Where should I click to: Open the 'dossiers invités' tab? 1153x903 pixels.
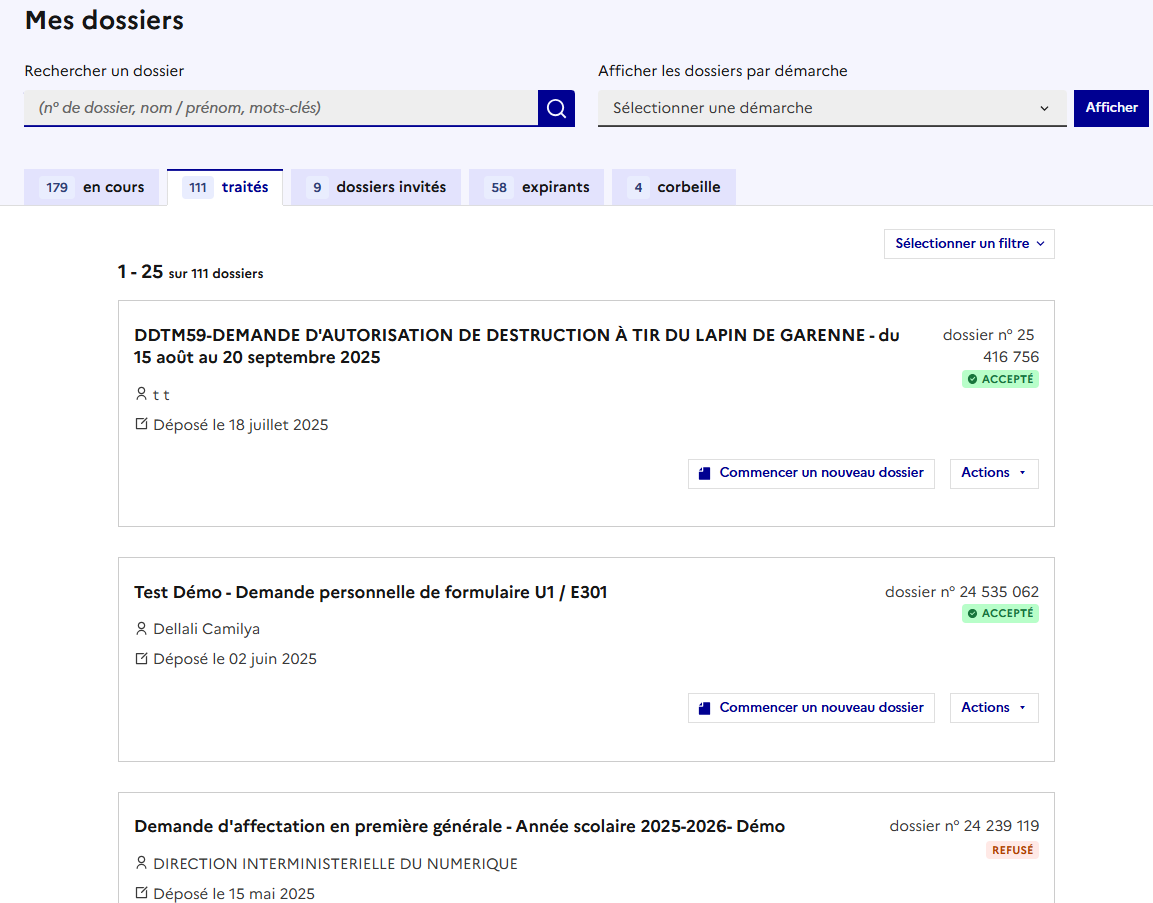pyautogui.click(x=376, y=188)
